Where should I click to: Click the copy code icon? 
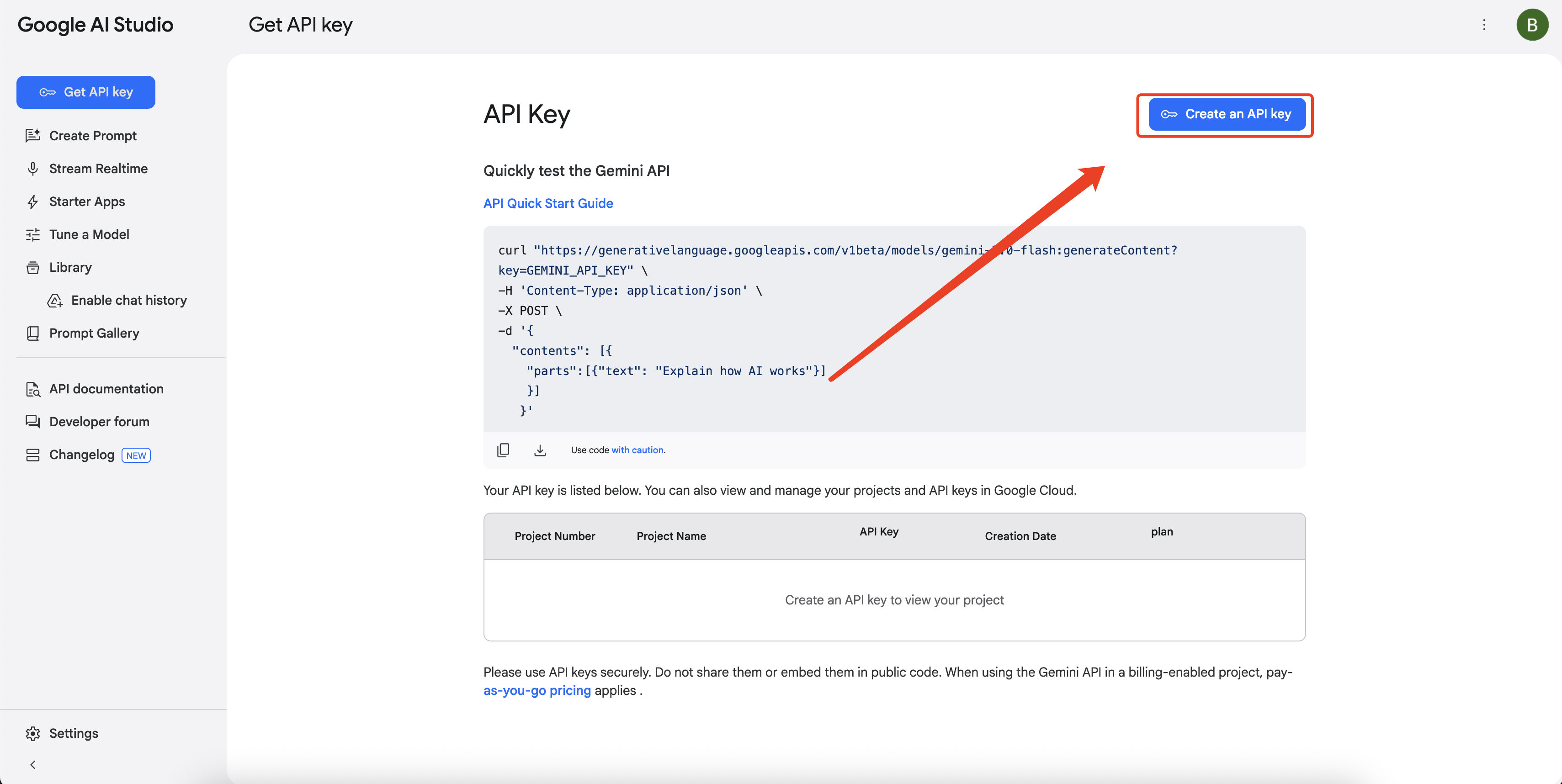point(503,450)
